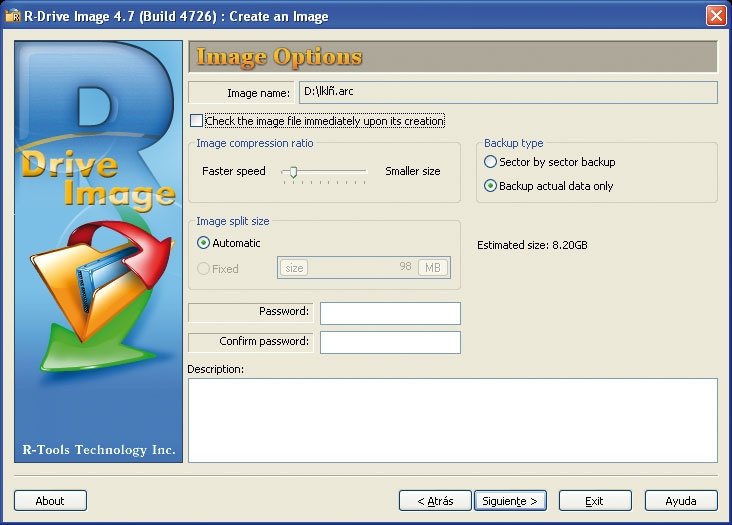Click the Faster speed label

pyautogui.click(x=233, y=171)
